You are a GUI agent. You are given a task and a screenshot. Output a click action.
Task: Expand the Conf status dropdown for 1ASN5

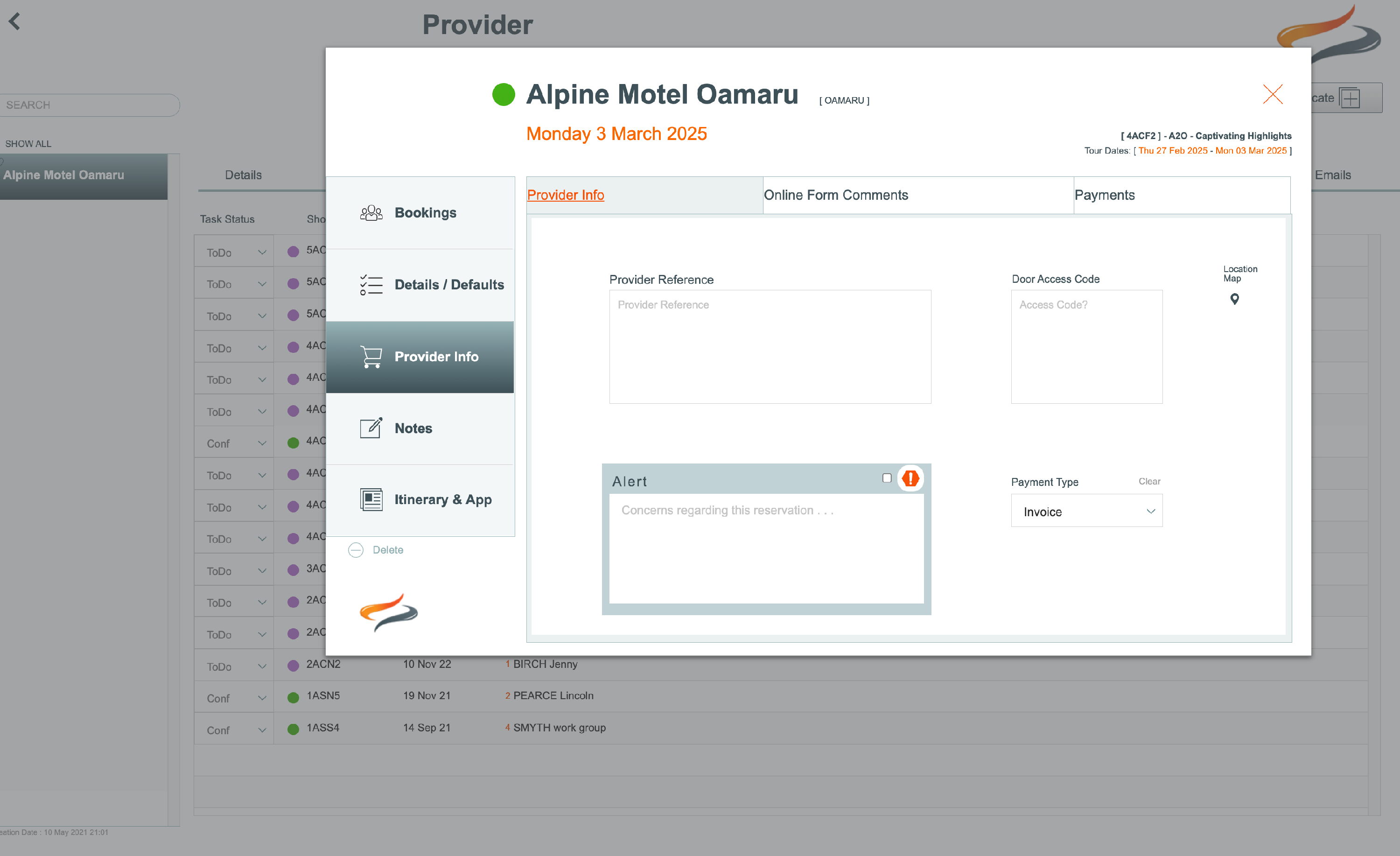233,698
